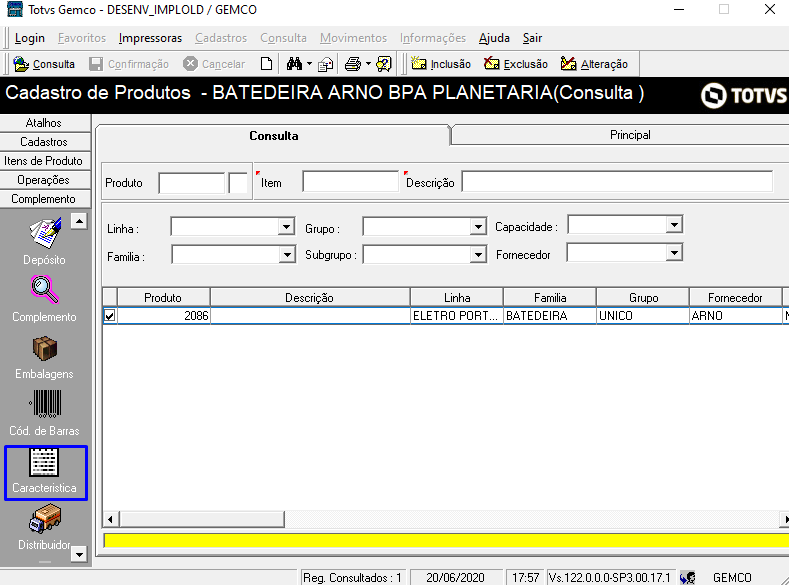Switch to the Principal tab
This screenshot has height=585, width=789.
[630, 135]
